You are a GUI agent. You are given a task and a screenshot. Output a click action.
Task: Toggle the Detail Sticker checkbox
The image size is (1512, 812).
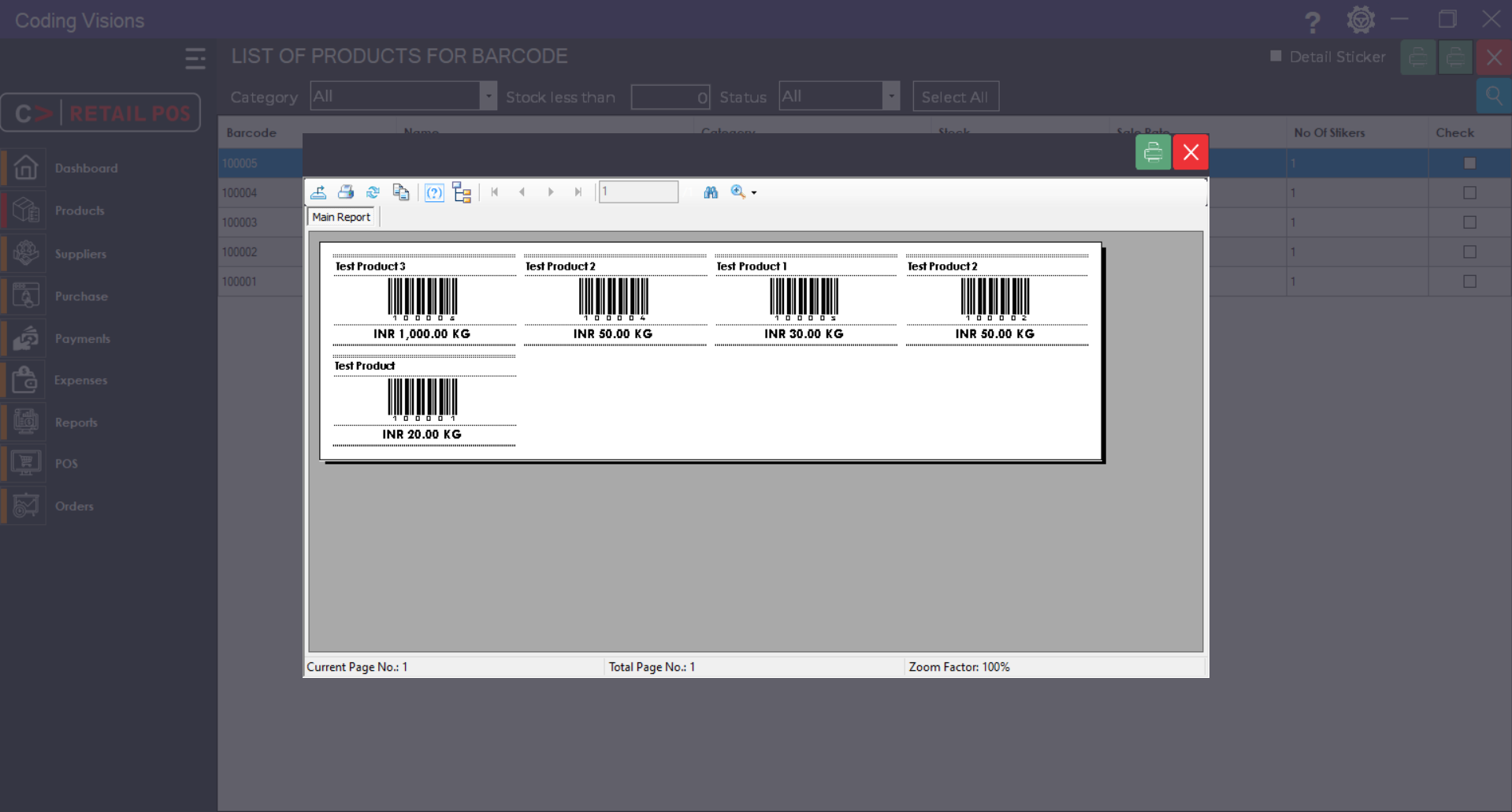point(1276,56)
